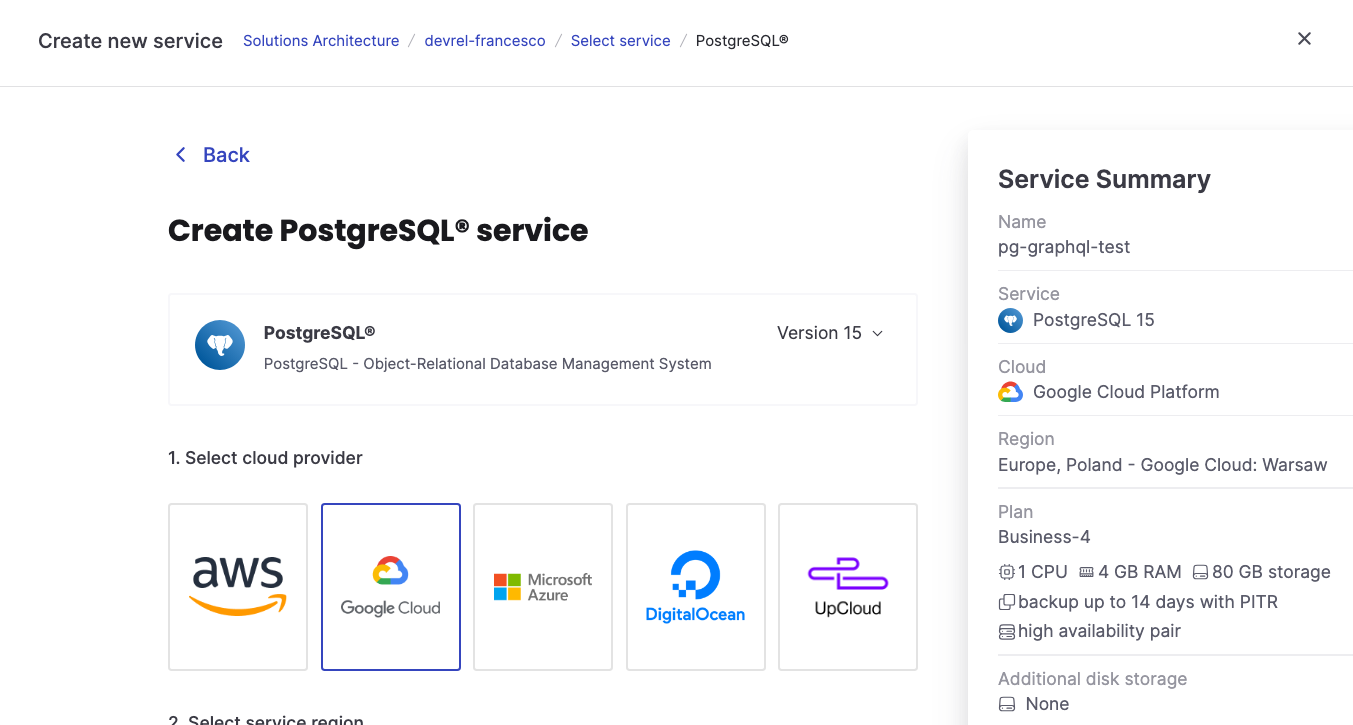Click the disk icon next to None
The image size is (1353, 725).
point(1006,703)
